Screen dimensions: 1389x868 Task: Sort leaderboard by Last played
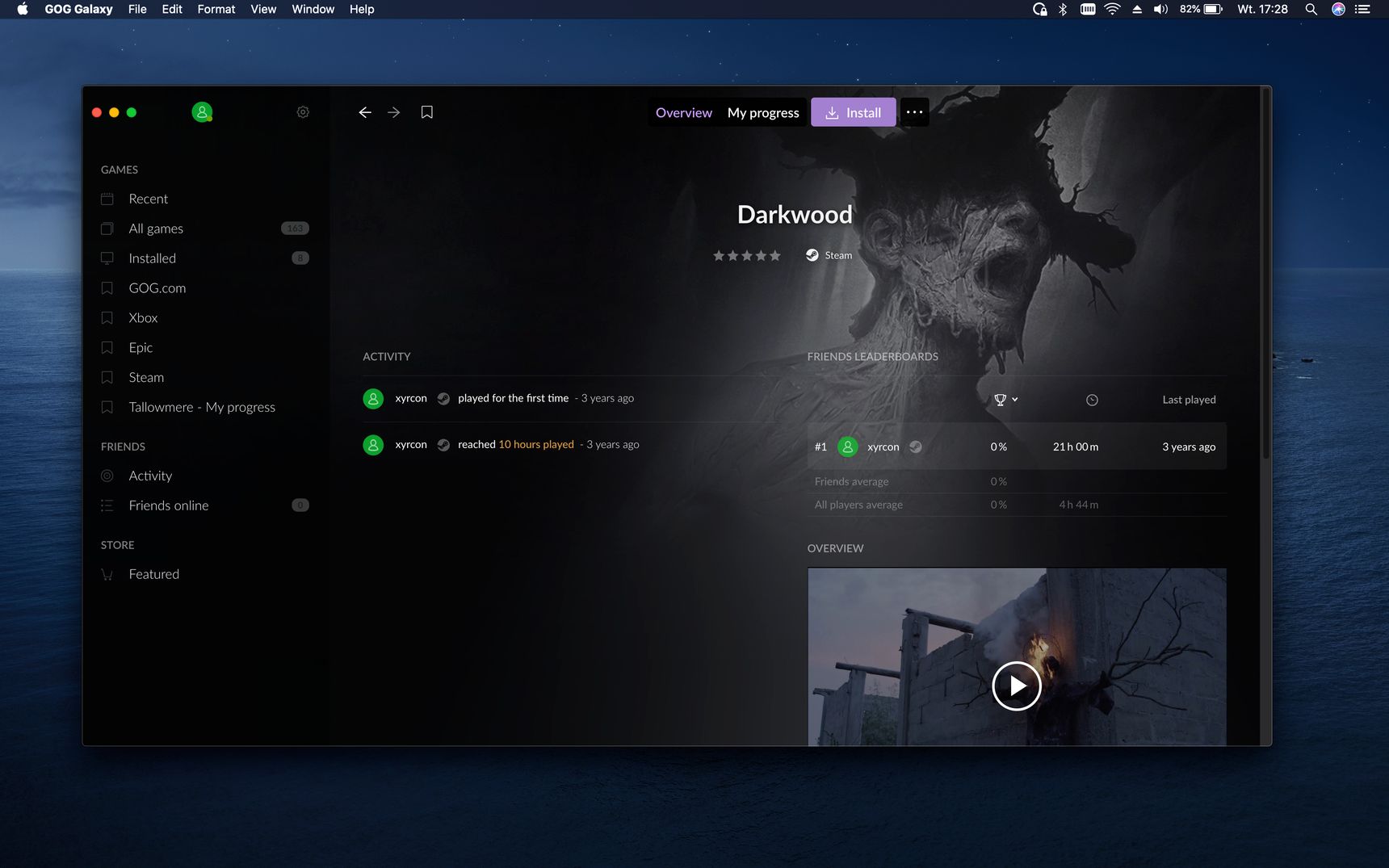point(1189,400)
